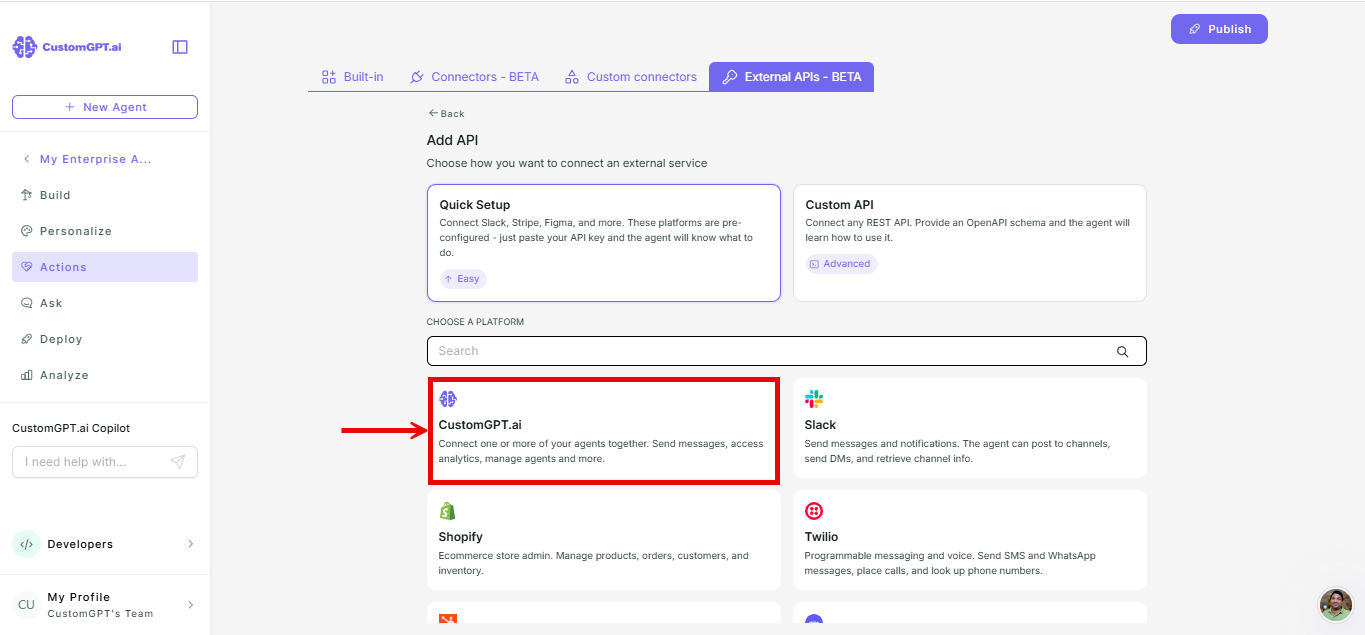Click the Ask chat bubble icon
This screenshot has height=635, width=1365.
coord(27,303)
